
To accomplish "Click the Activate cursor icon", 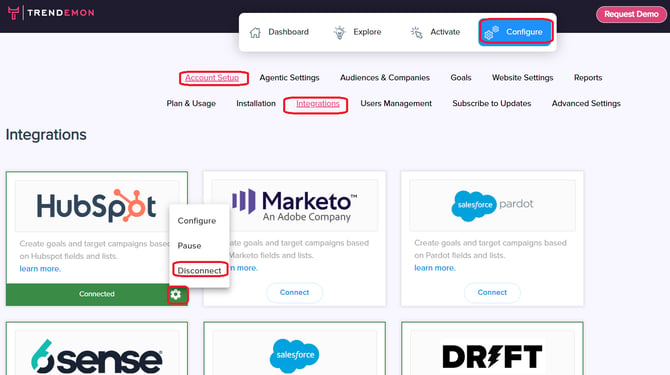I will click(417, 32).
